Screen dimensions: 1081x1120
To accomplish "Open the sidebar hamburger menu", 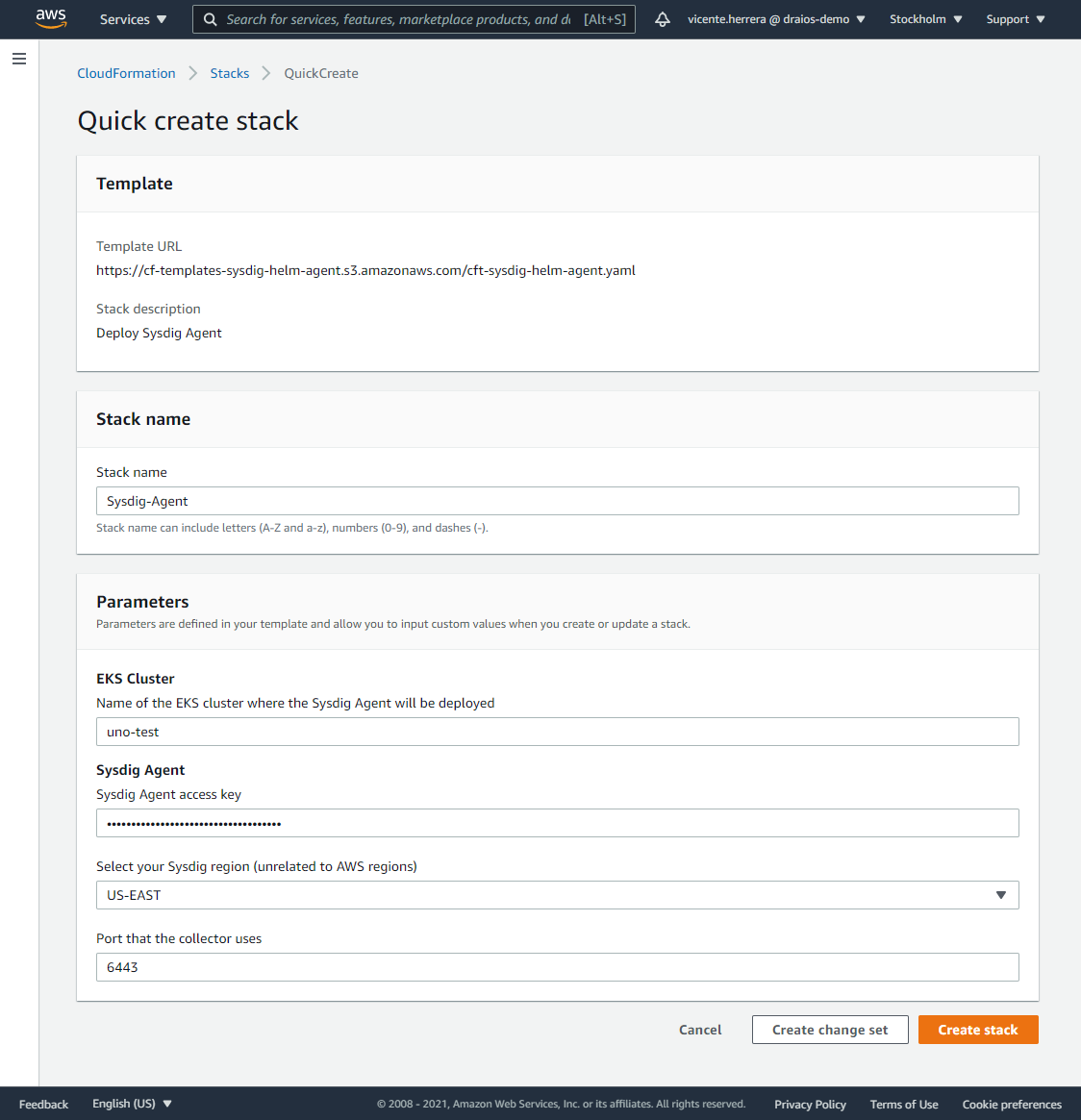I will click(18, 59).
